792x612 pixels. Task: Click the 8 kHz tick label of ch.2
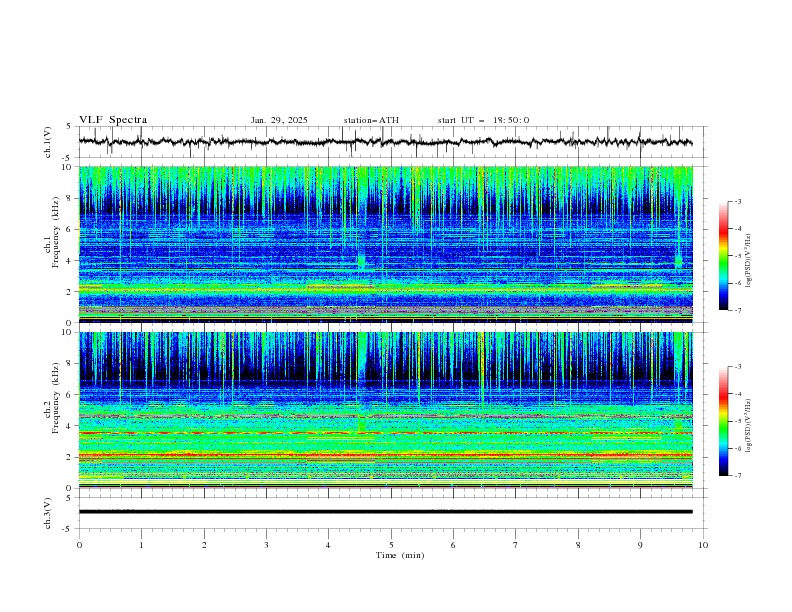pyautogui.click(x=68, y=364)
